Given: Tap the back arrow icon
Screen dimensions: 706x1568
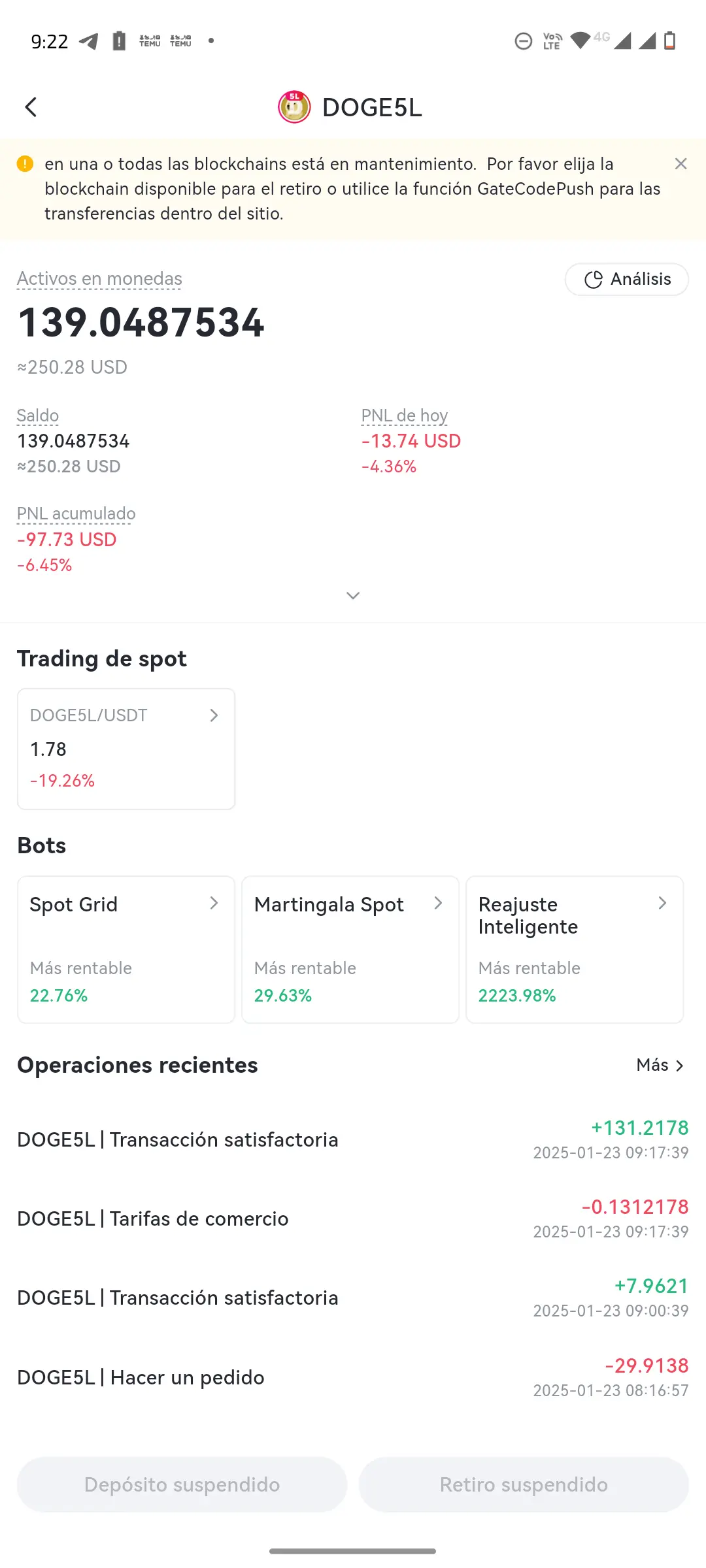Looking at the screenshot, I should click(31, 107).
